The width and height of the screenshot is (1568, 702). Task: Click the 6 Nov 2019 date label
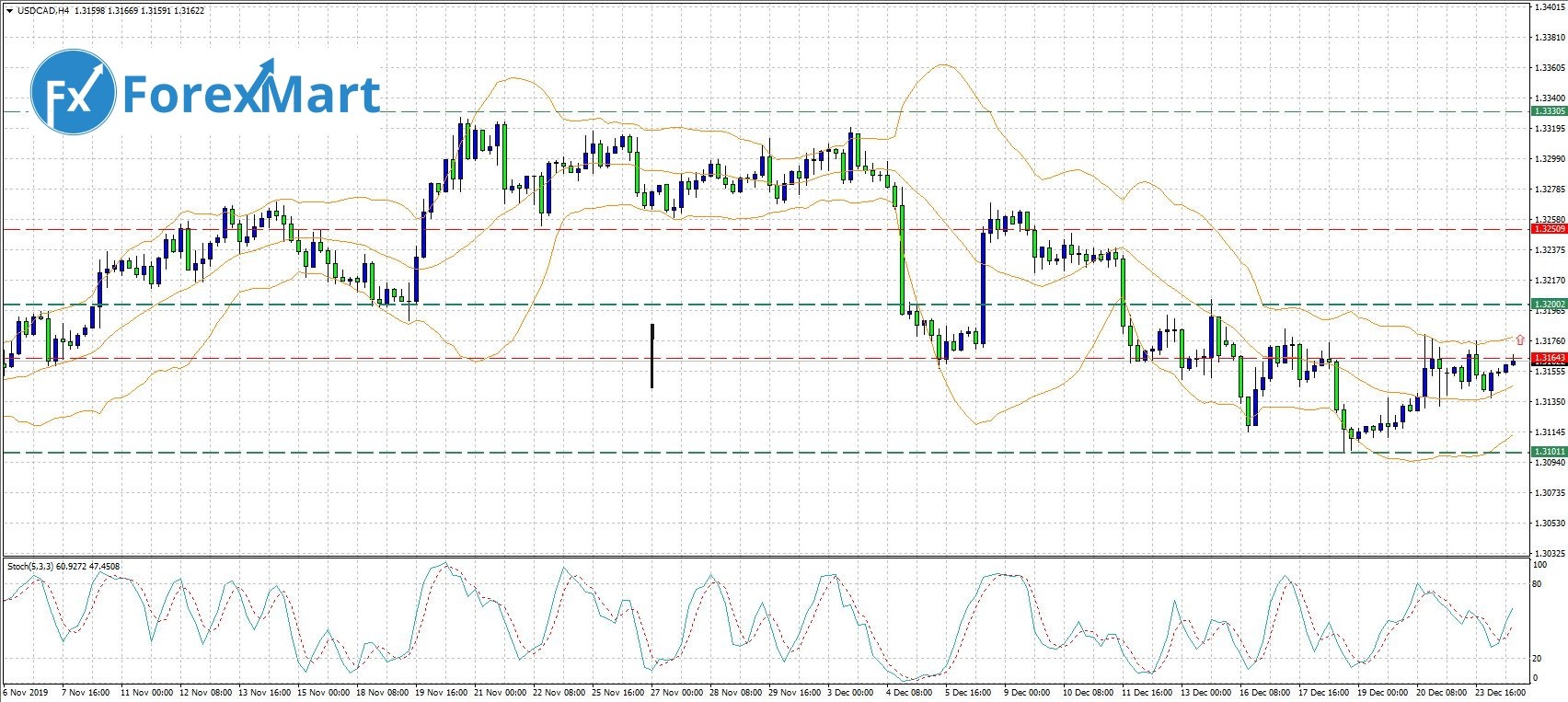[x=26, y=692]
